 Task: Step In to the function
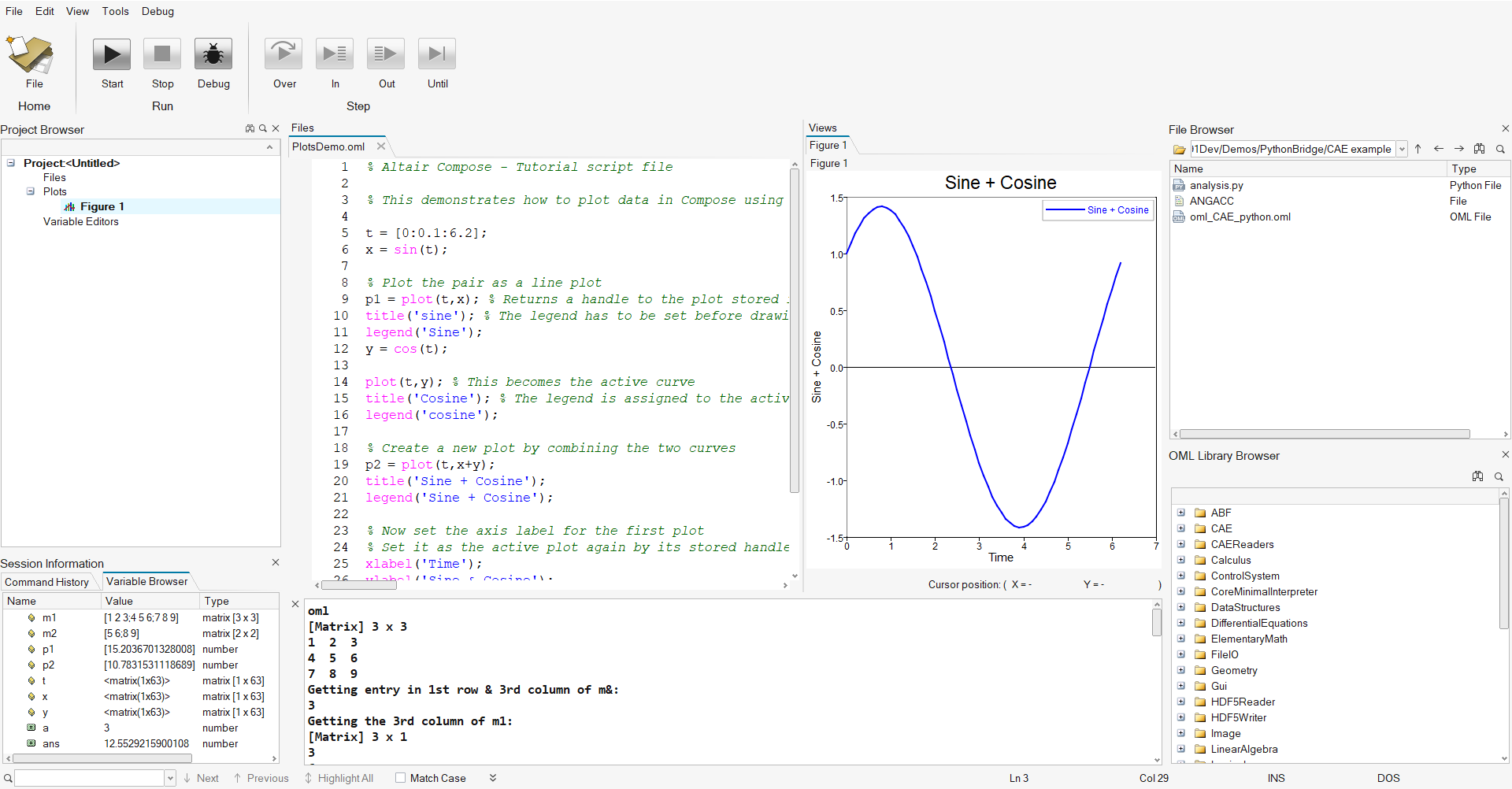334,54
